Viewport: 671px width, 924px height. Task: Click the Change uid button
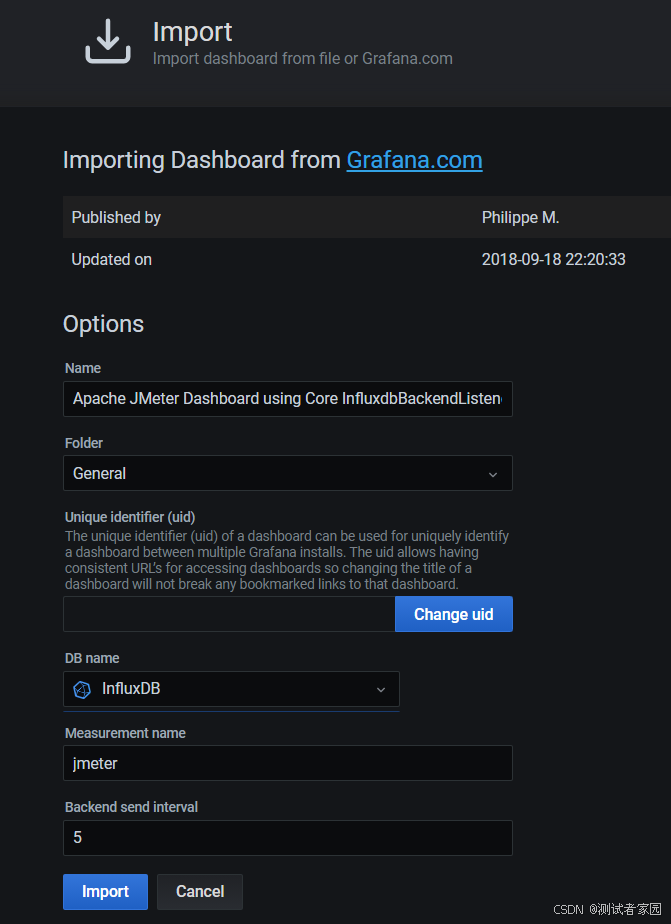[x=454, y=614]
